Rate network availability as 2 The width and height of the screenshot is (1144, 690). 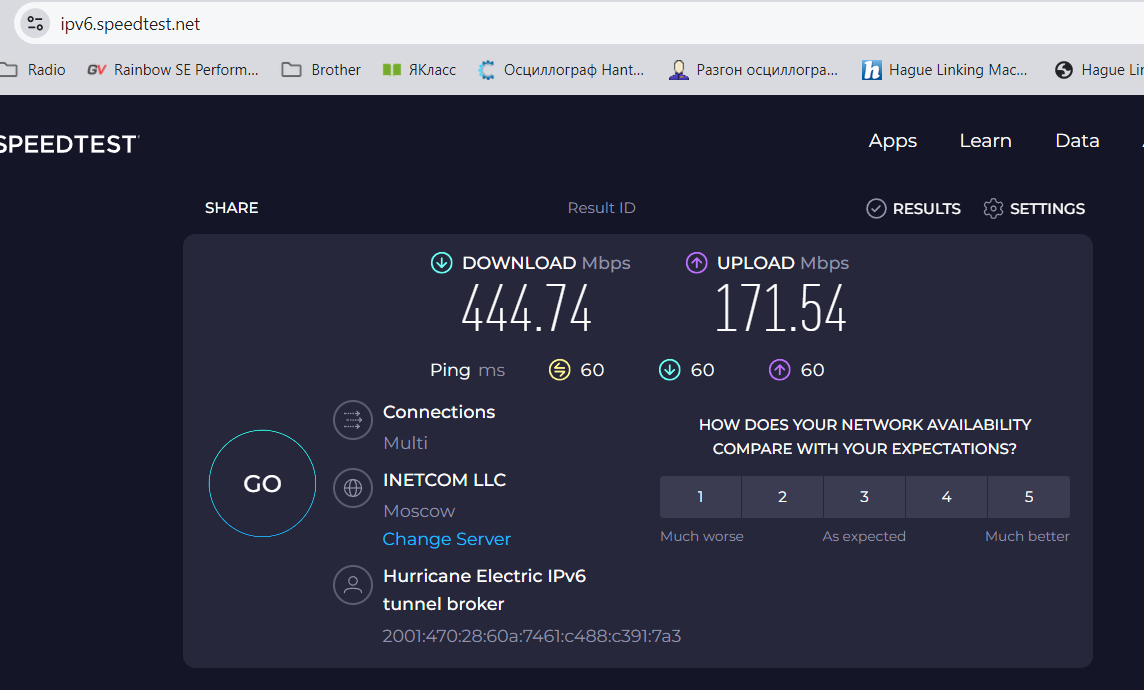(782, 497)
